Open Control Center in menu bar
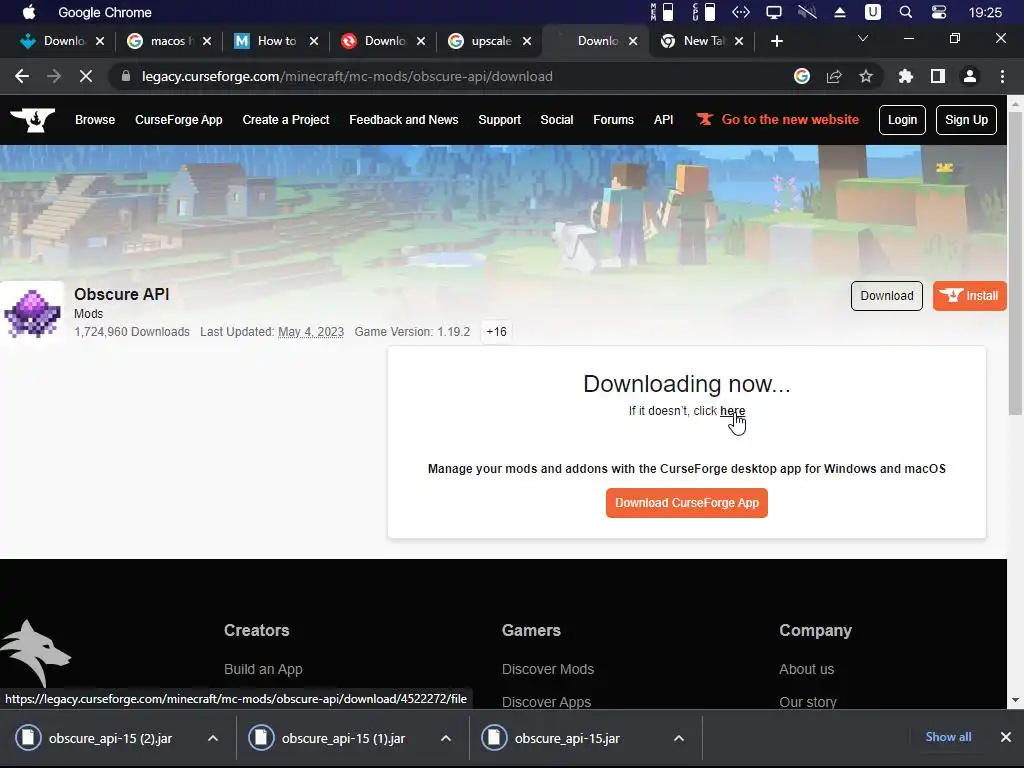The height and width of the screenshot is (768, 1024). 938,12
